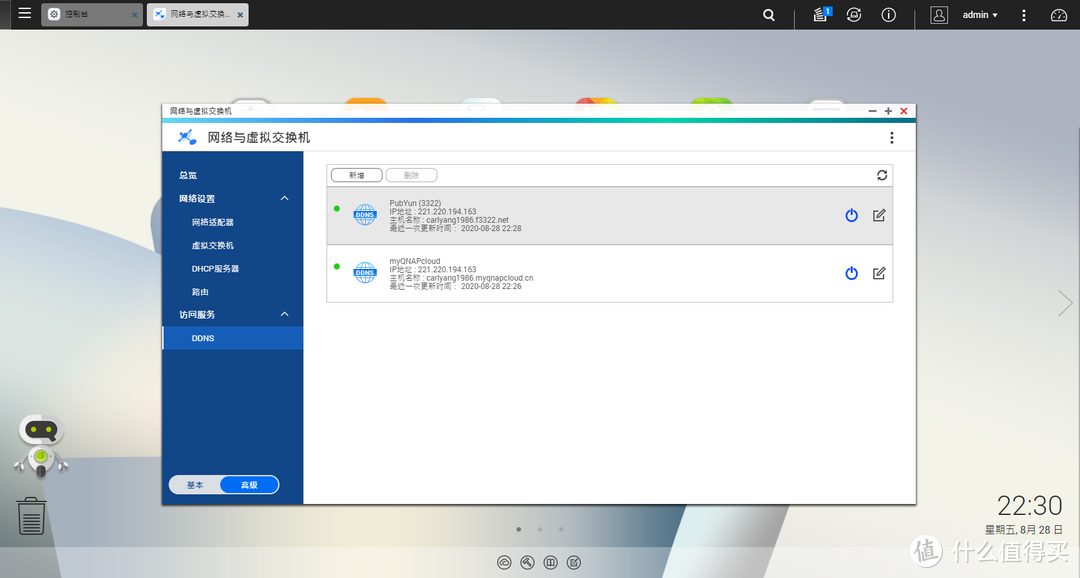This screenshot has height=578, width=1080.
Task: Maximize the 网络与虚拟交换机 window
Action: coord(889,111)
